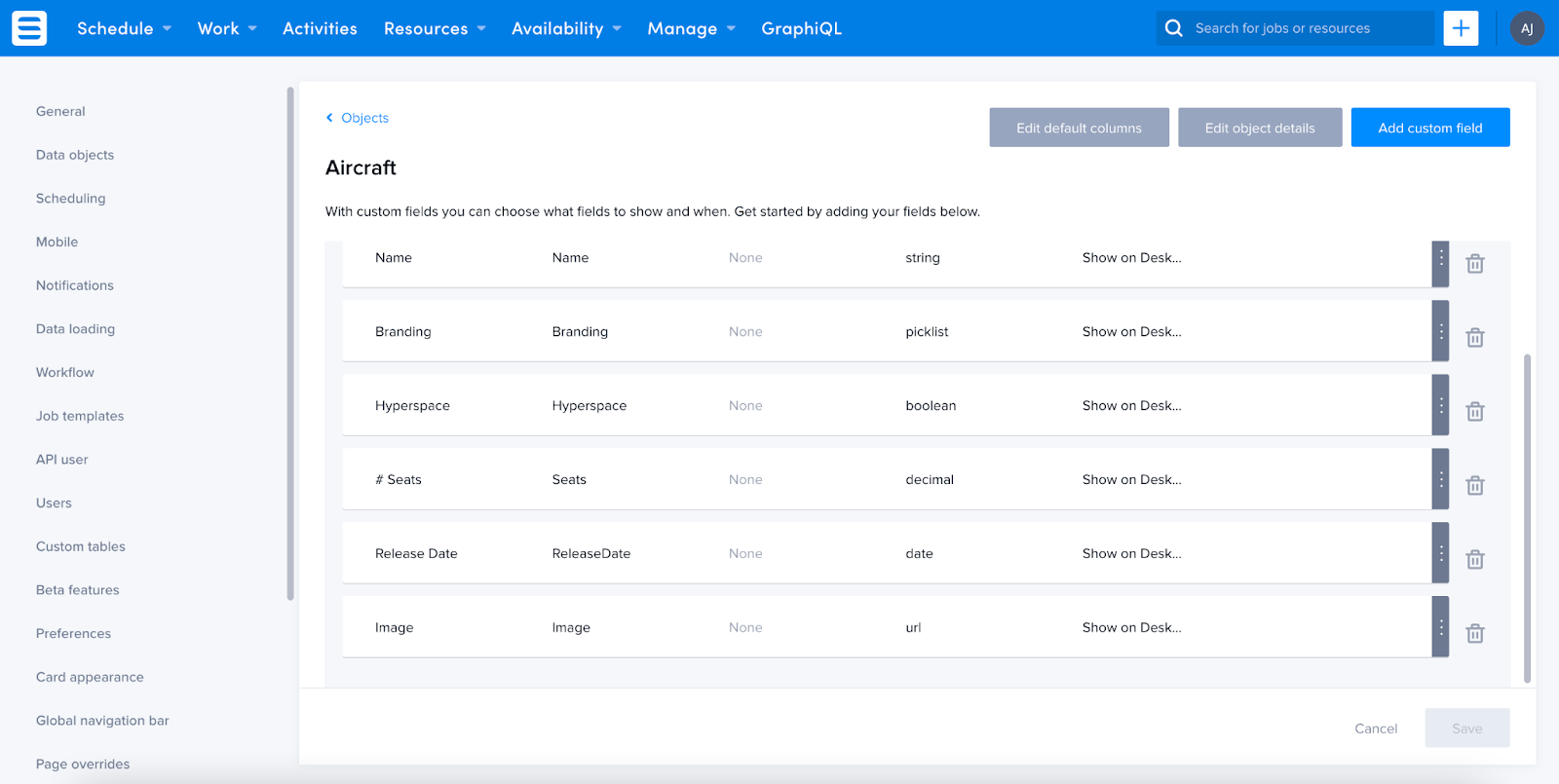Open Global navigation bar settings
Image resolution: width=1559 pixels, height=784 pixels.
[x=102, y=721]
